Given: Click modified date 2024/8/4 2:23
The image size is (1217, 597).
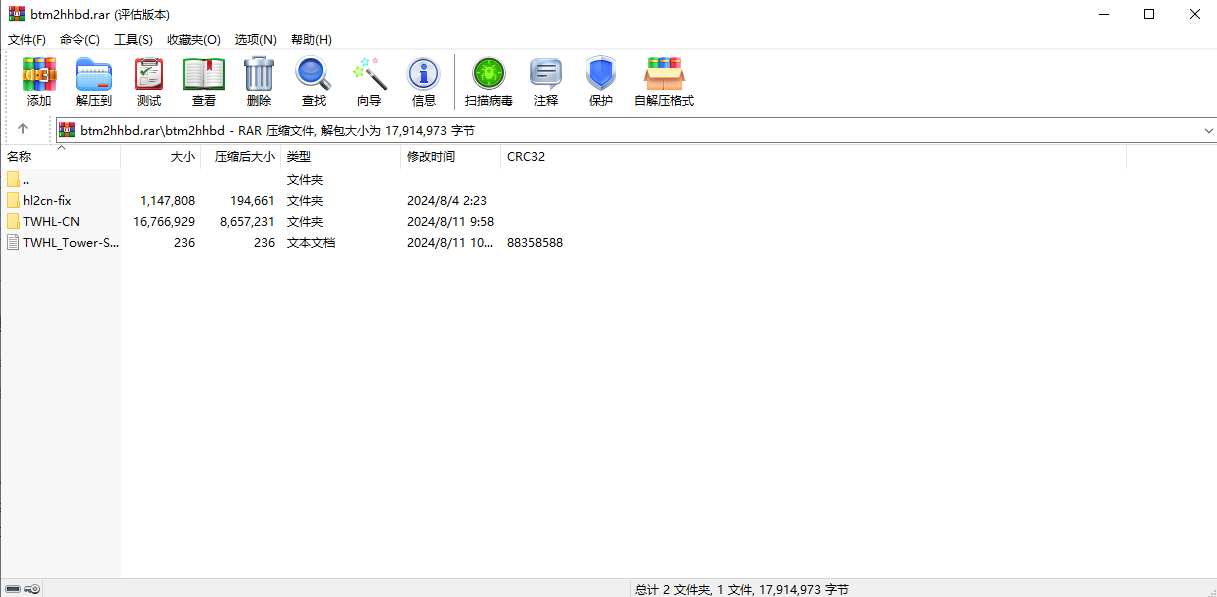Looking at the screenshot, I should click(447, 200).
